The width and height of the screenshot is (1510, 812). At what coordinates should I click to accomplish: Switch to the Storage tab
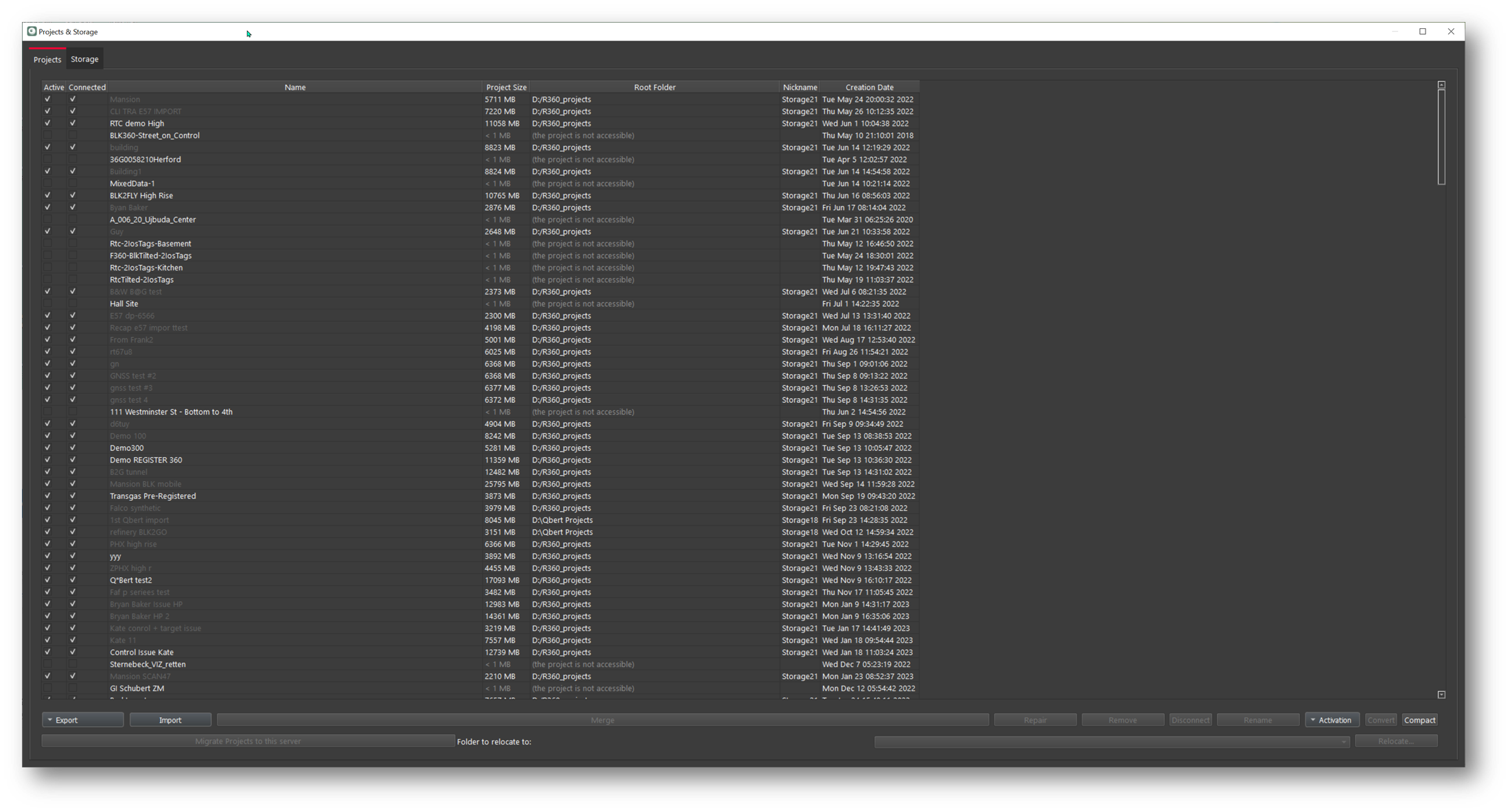point(84,60)
